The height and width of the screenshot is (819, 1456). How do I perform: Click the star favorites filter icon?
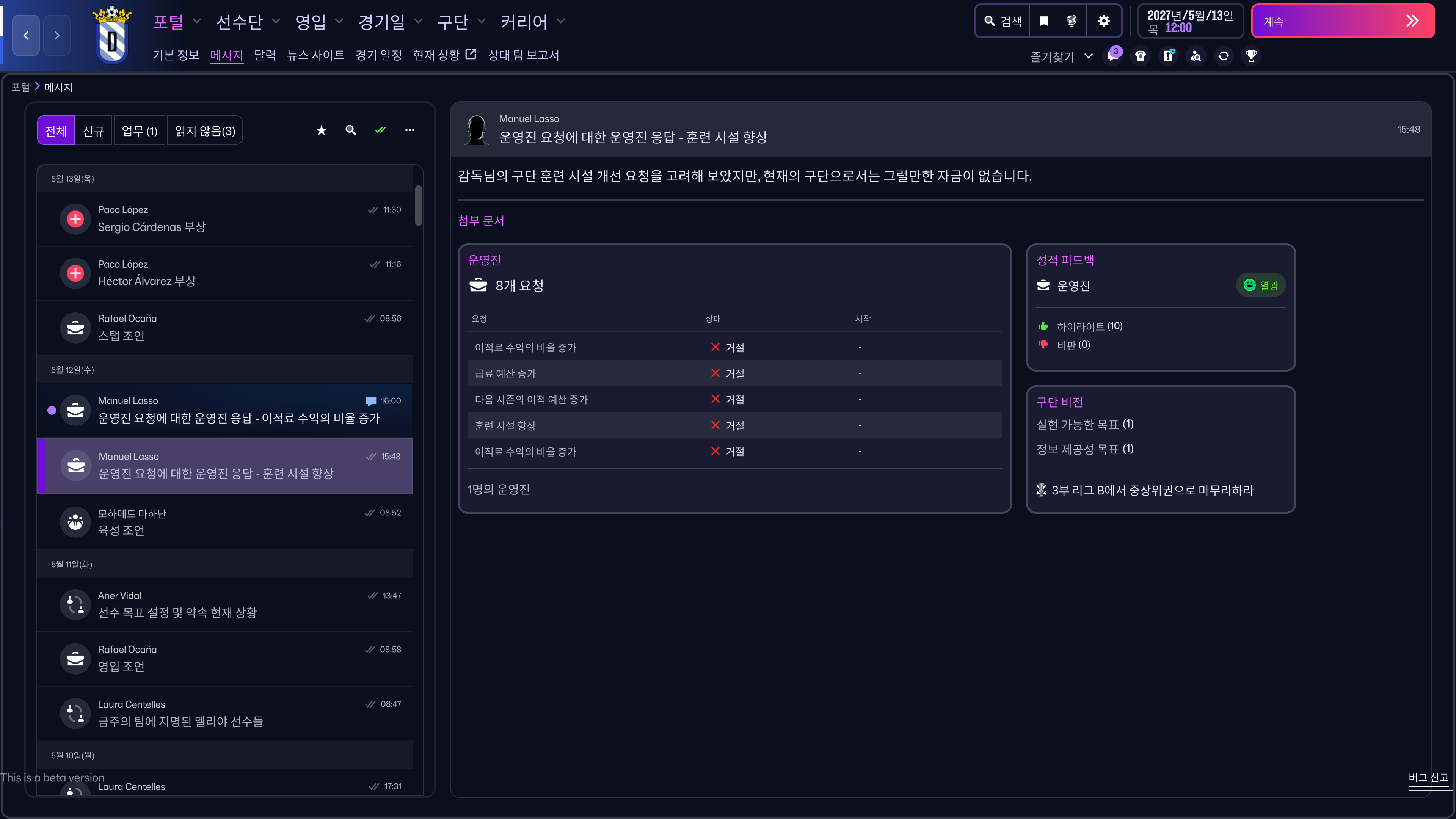pyautogui.click(x=322, y=130)
